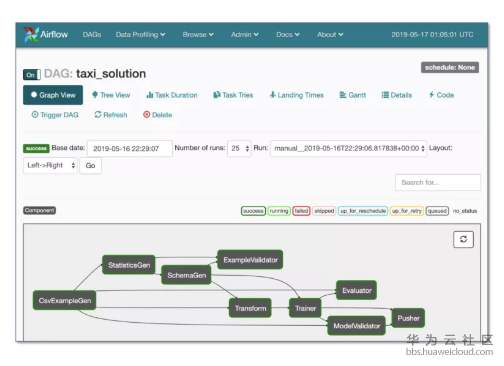The height and width of the screenshot is (366, 504).
Task: Select the Trainer task node
Action: click(x=305, y=308)
